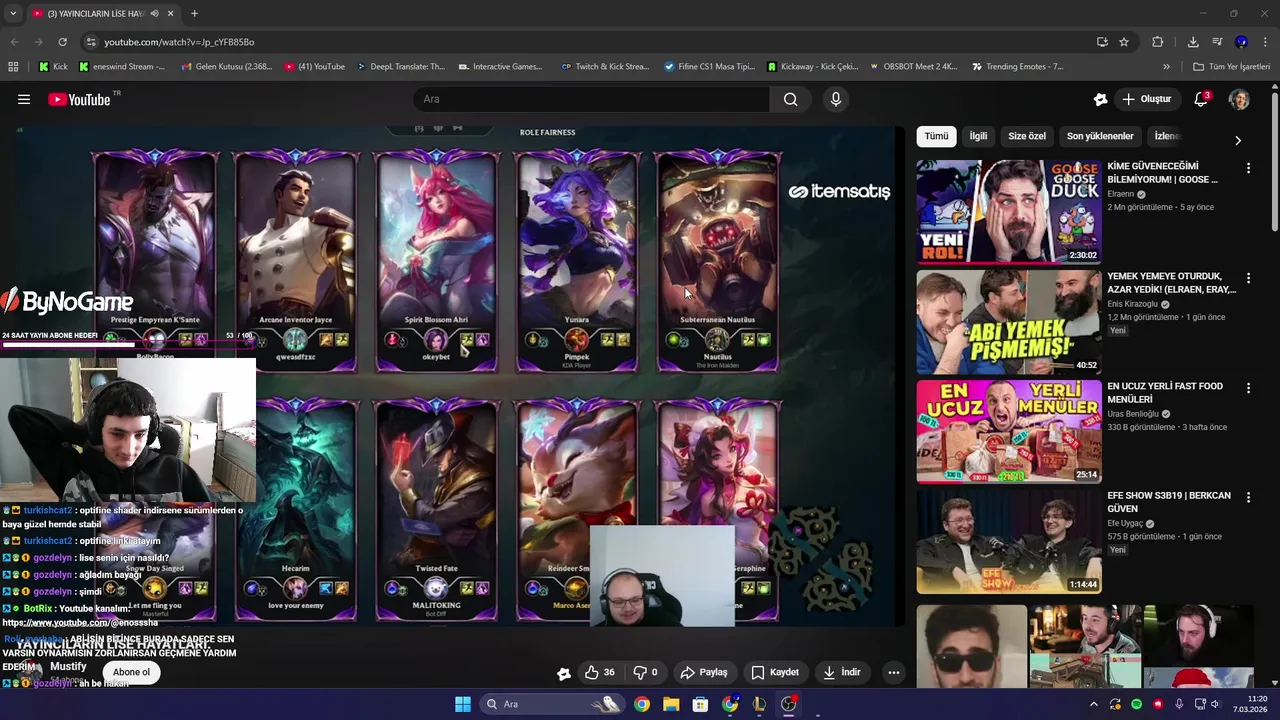1280x720 pixels.
Task: Open the DeepL Translate bookmark
Action: click(x=400, y=67)
